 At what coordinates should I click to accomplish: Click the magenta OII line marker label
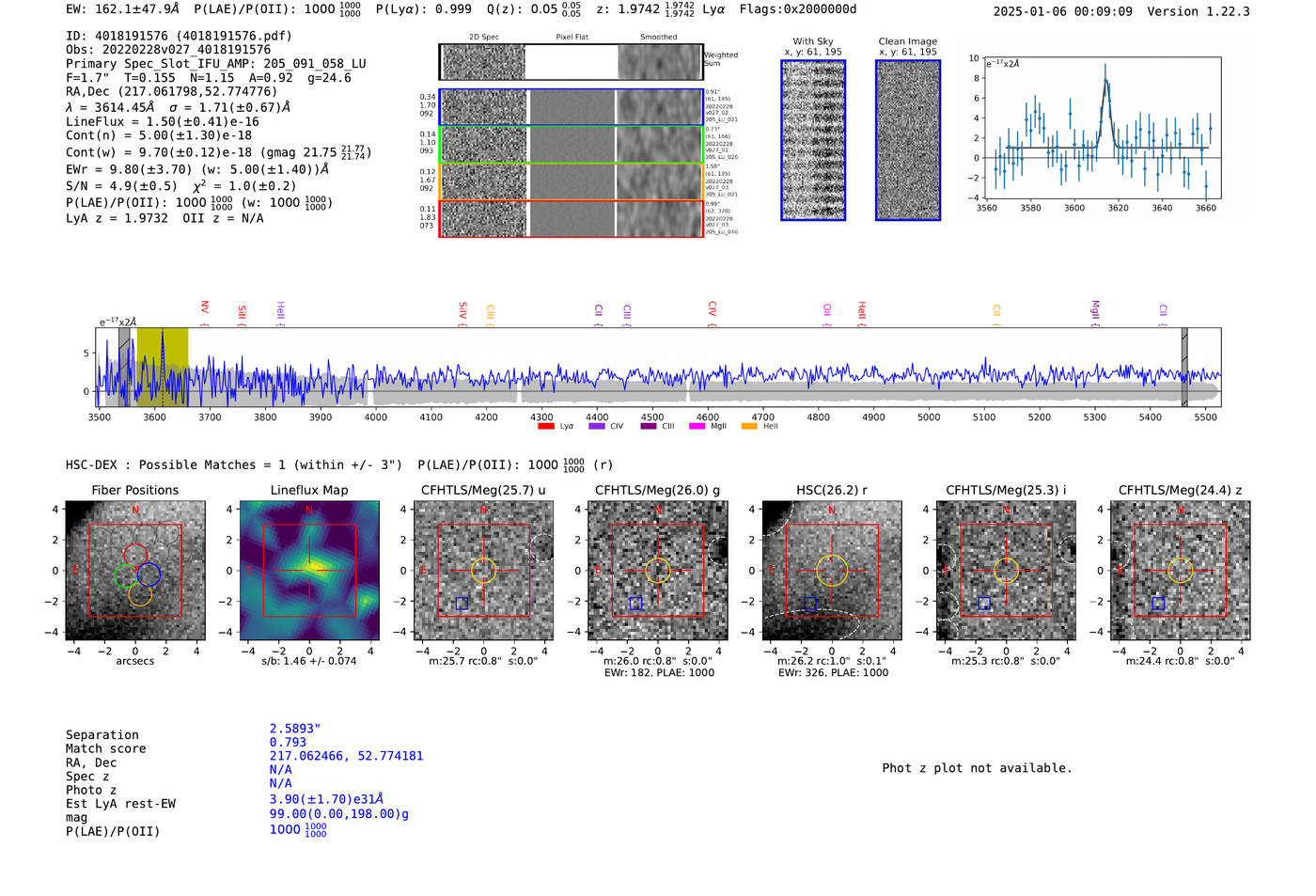(826, 313)
